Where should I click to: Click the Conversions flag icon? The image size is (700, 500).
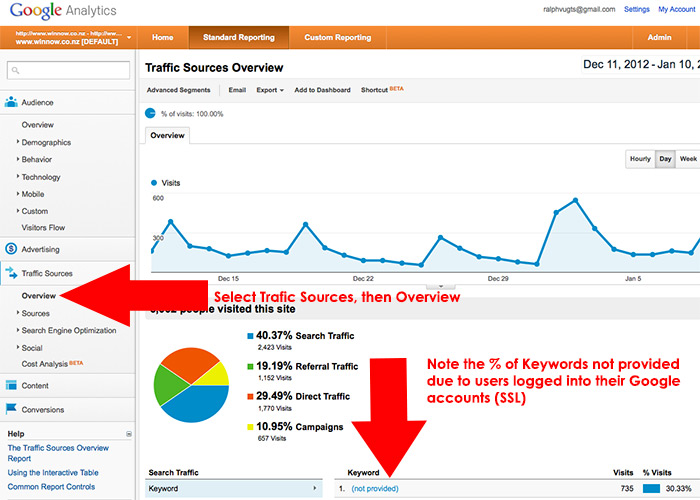click(x=11, y=408)
